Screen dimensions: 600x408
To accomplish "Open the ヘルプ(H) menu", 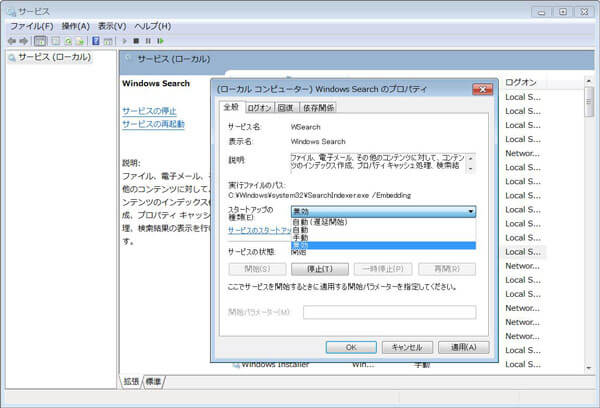I will [x=152, y=26].
